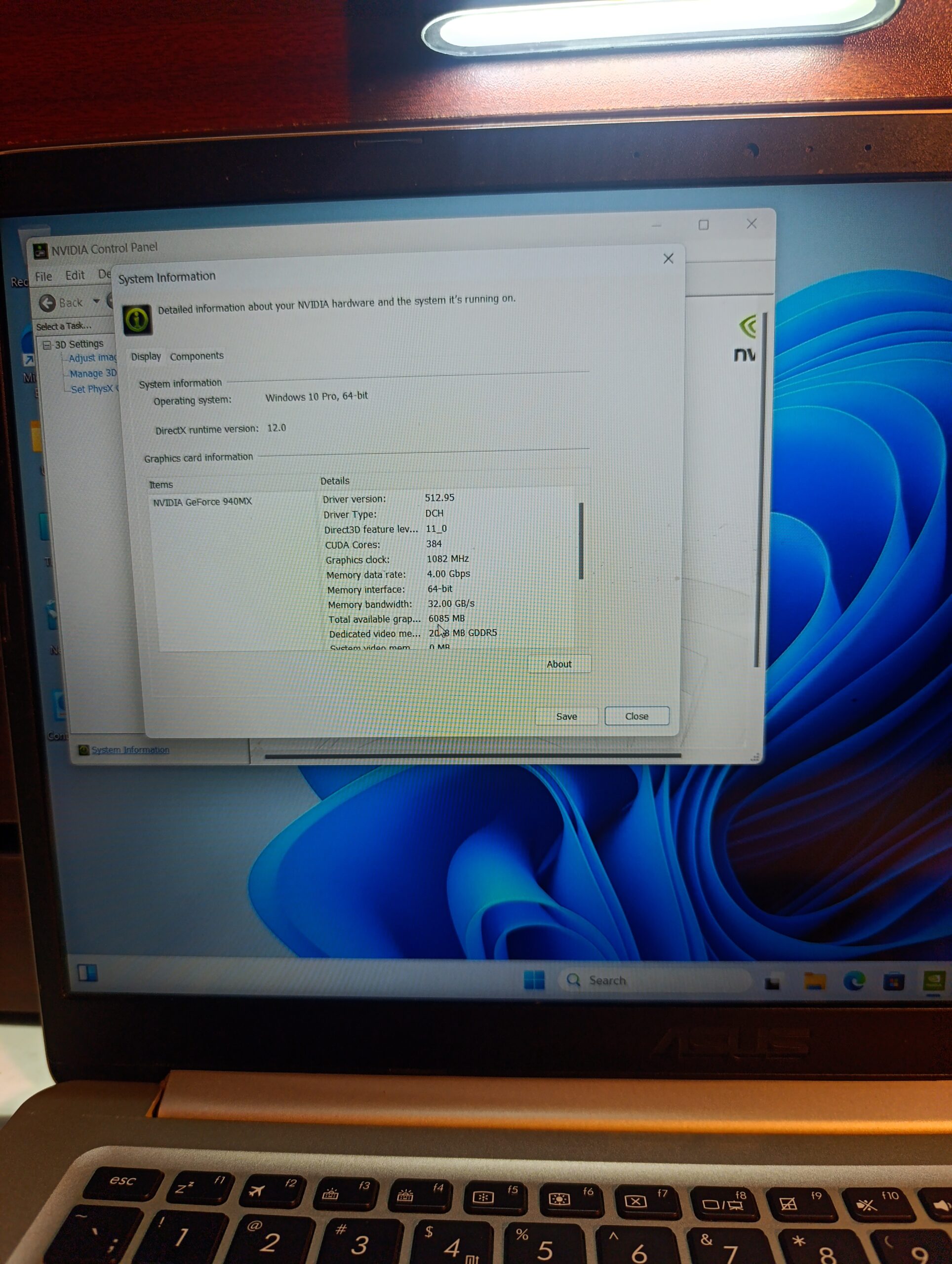This screenshot has width=952, height=1264.
Task: Open the Widgets icon on taskbar
Action: tap(87, 973)
